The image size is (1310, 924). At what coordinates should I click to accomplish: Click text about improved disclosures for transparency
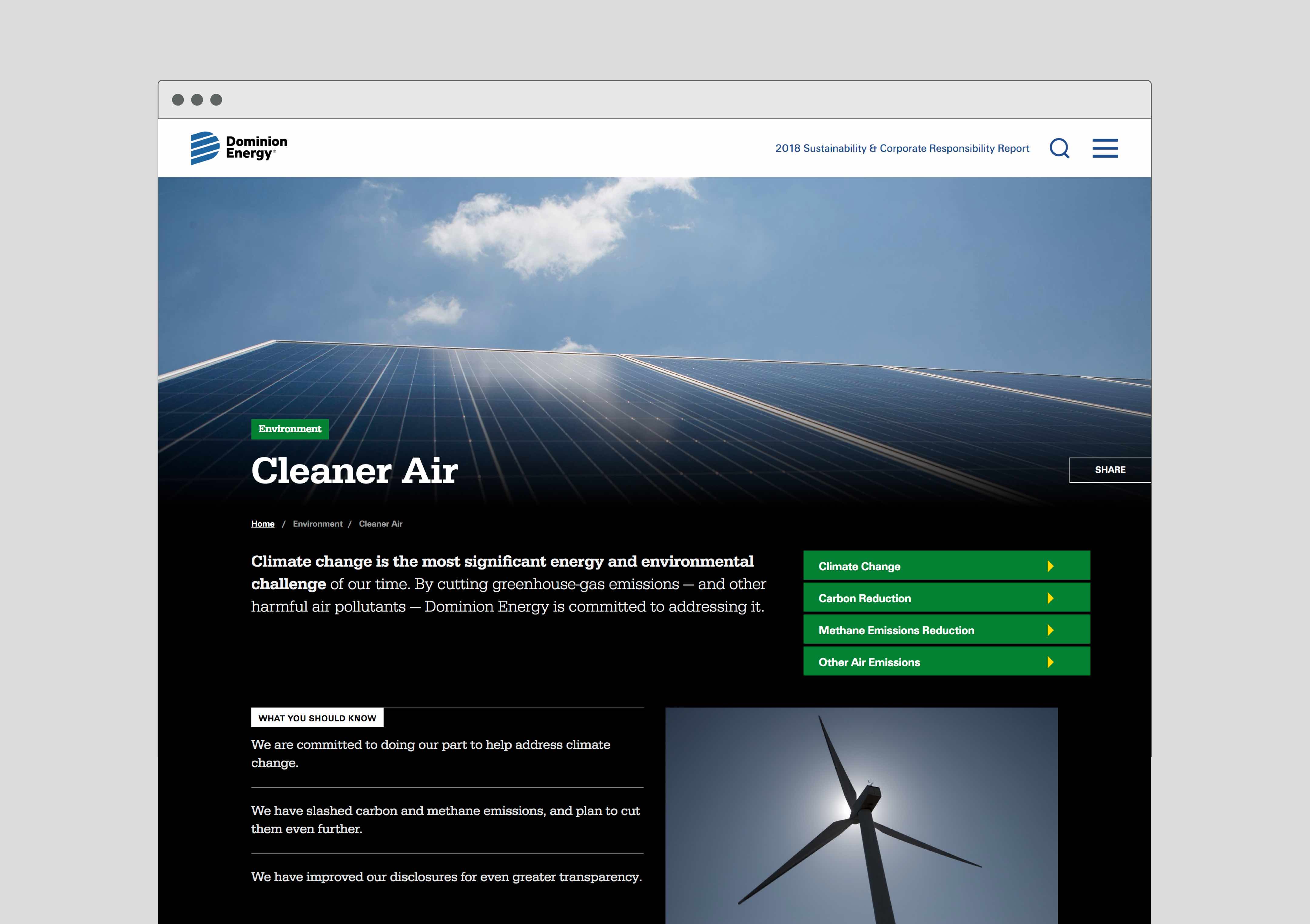447,877
